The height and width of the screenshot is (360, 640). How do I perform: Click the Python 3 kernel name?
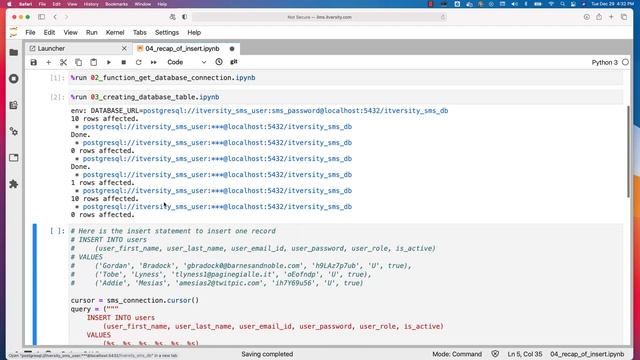(x=604, y=62)
